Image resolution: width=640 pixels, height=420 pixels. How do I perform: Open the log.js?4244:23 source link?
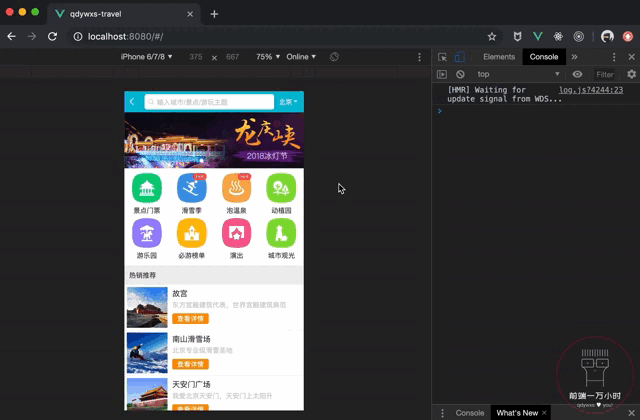591,90
